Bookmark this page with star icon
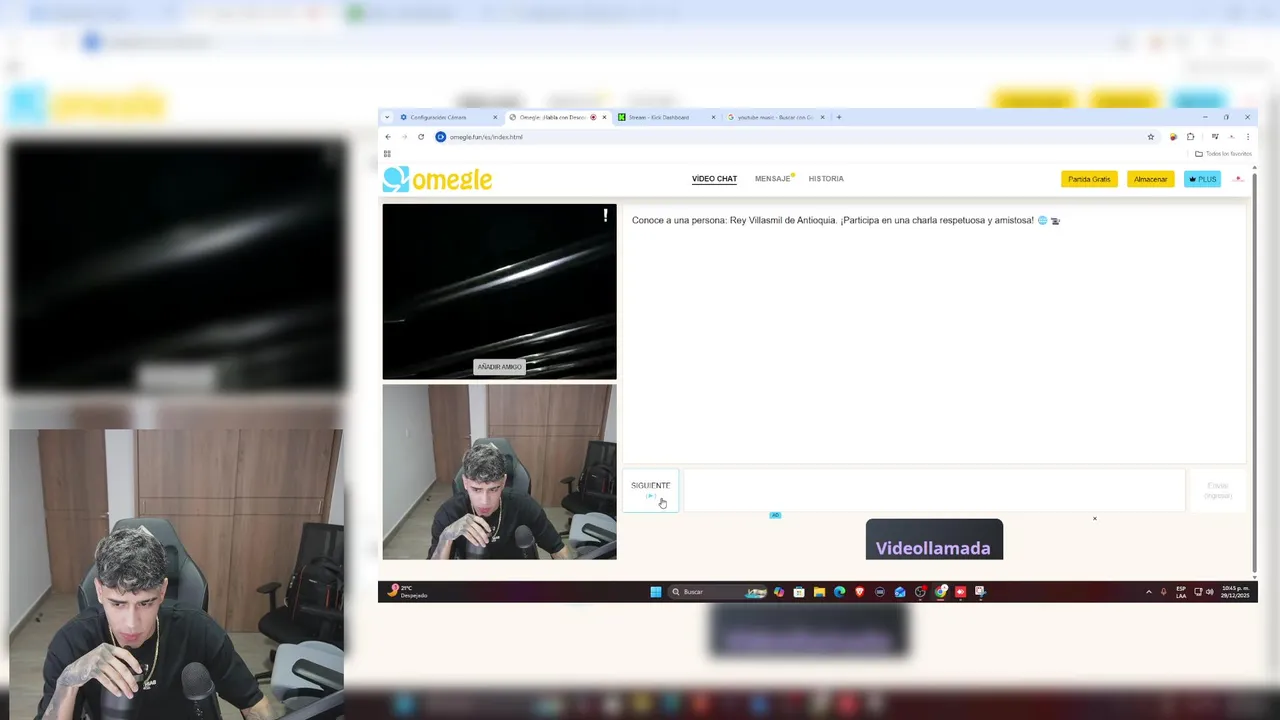Viewport: 1280px width, 720px height. click(x=1151, y=137)
